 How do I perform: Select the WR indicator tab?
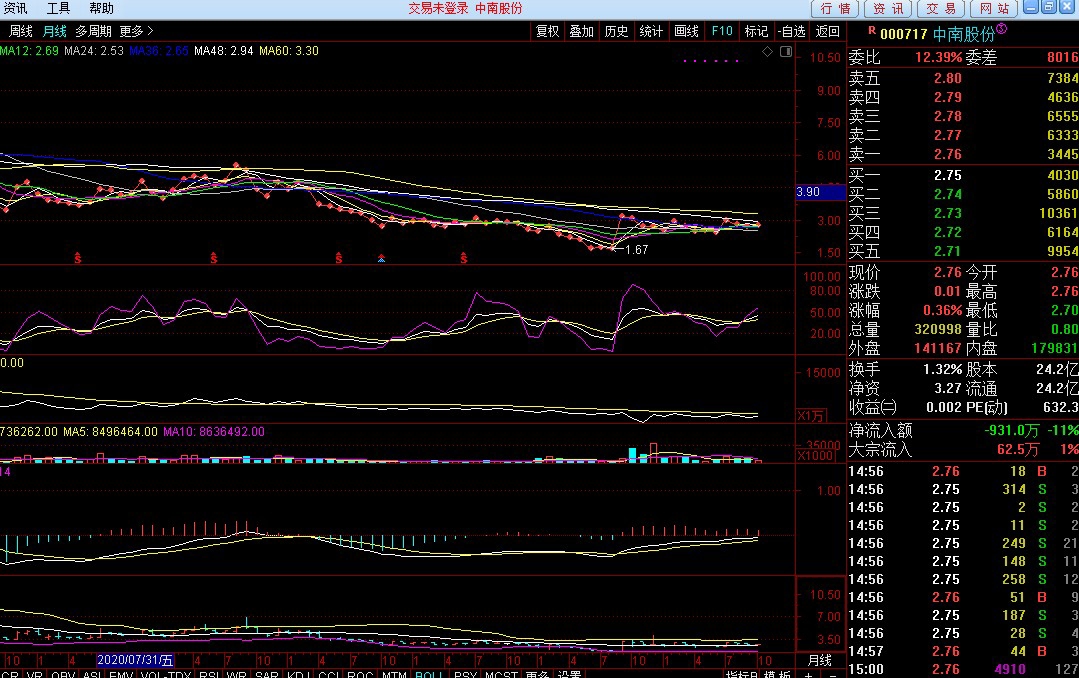coord(237,674)
